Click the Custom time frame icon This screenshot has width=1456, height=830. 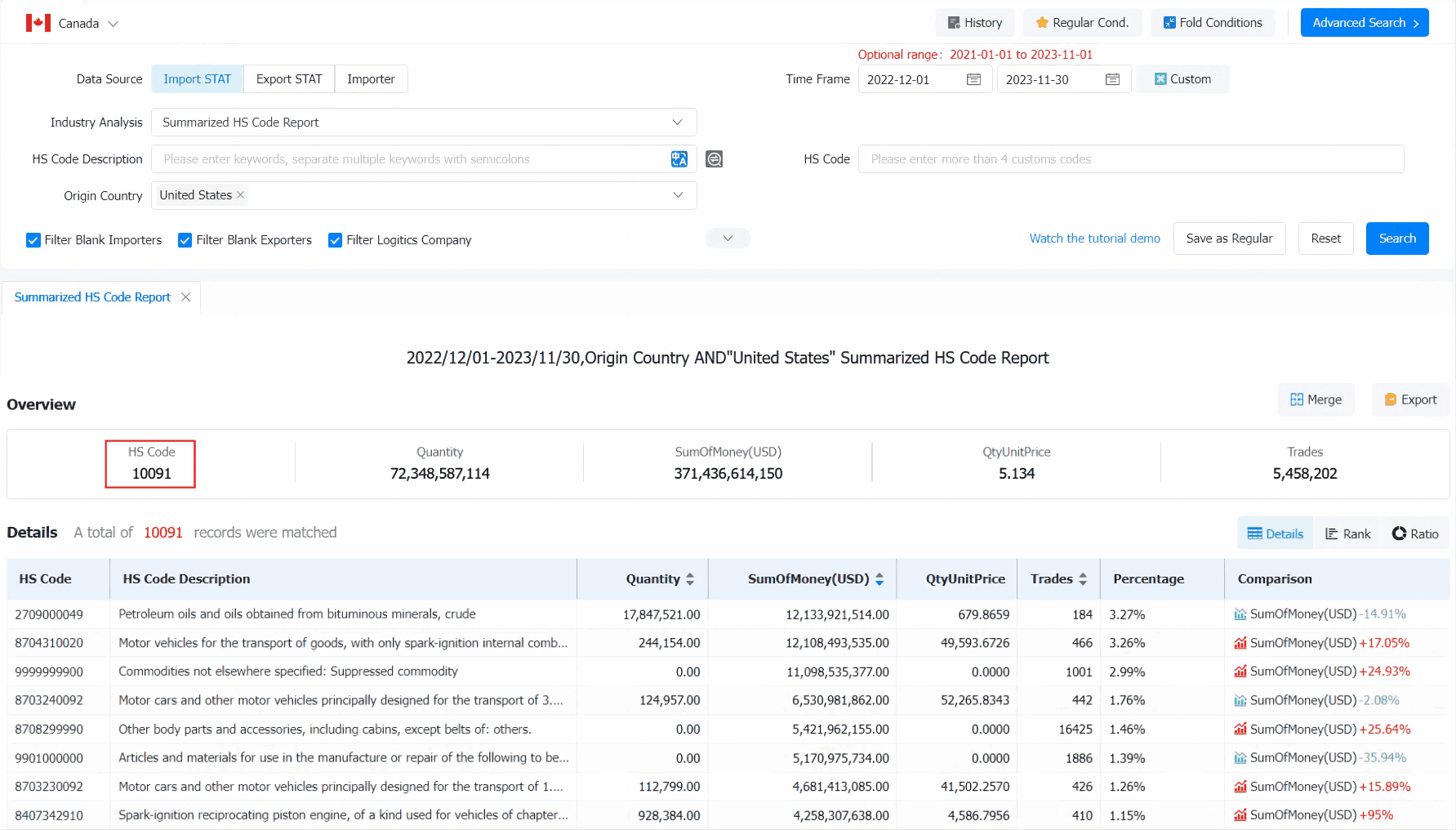[1160, 79]
